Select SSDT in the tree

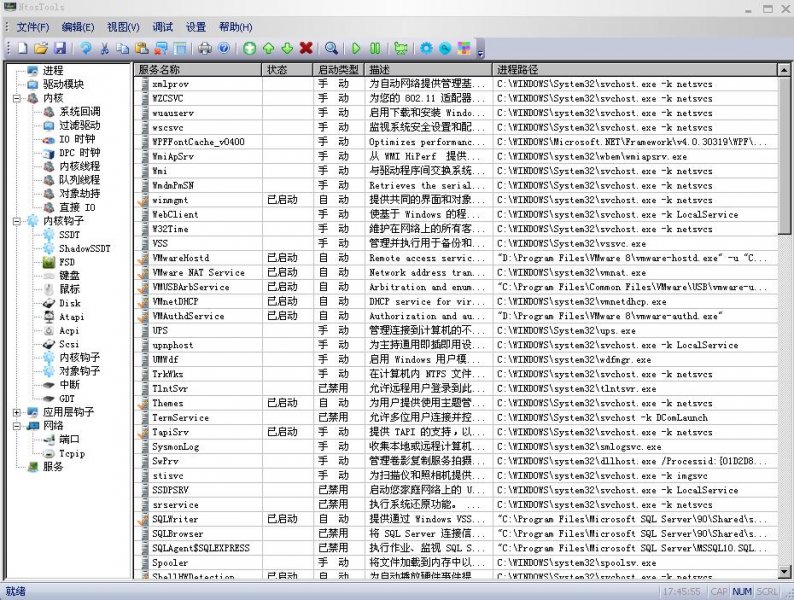pos(69,234)
